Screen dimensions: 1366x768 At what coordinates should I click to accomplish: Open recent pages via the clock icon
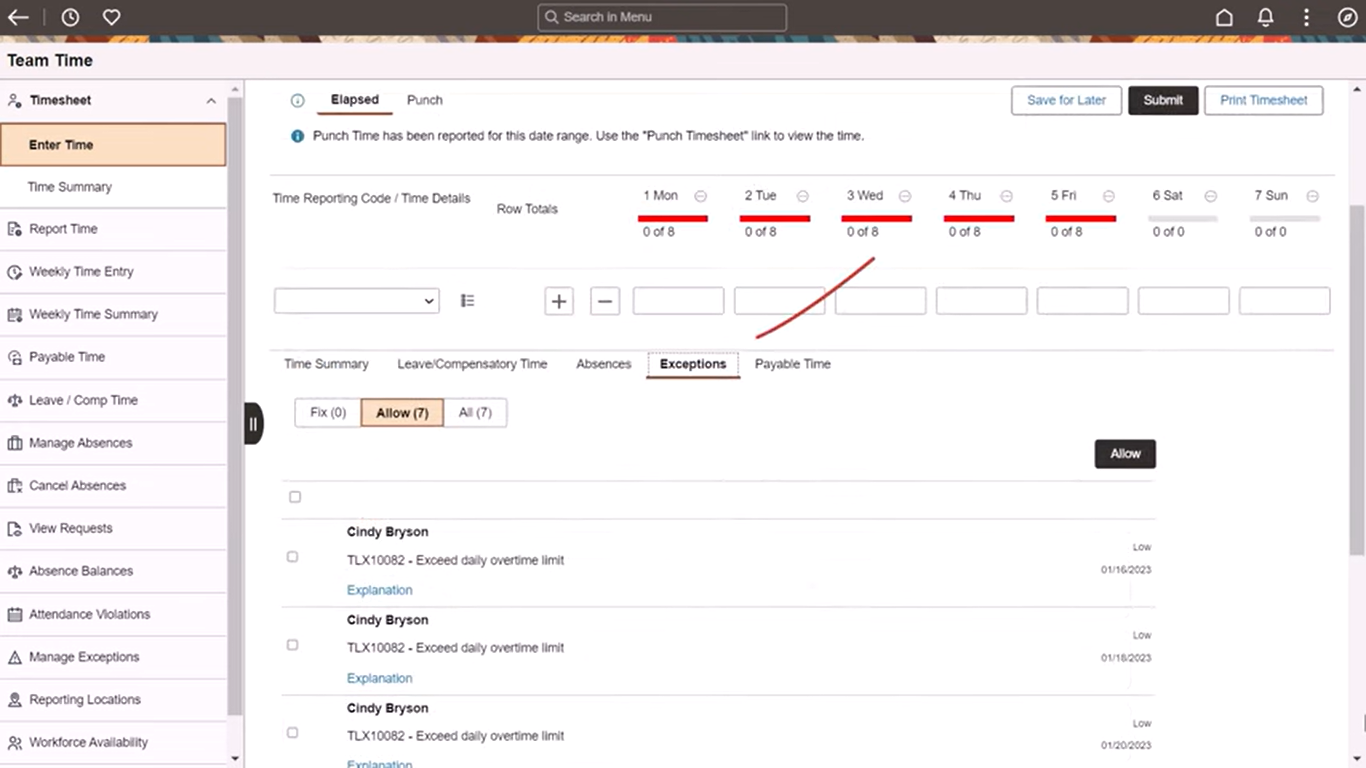(68, 17)
